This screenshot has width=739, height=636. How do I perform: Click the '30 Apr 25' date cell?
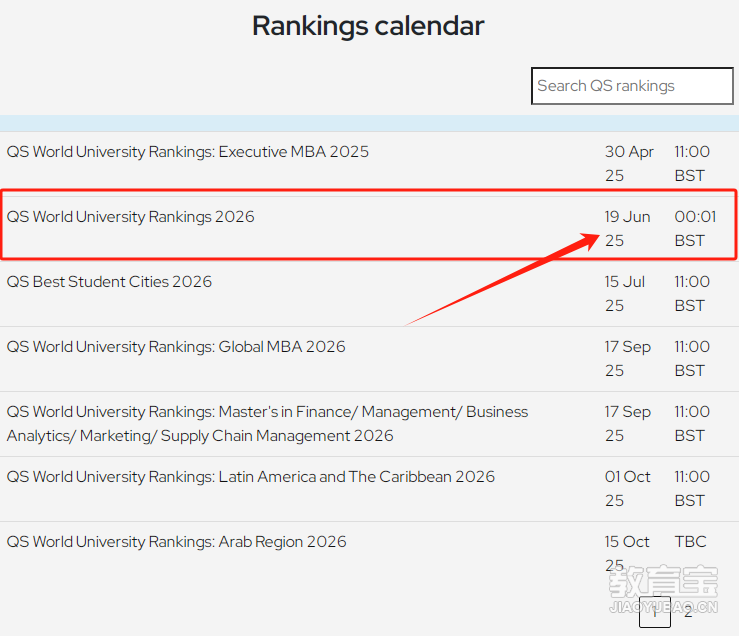point(629,164)
